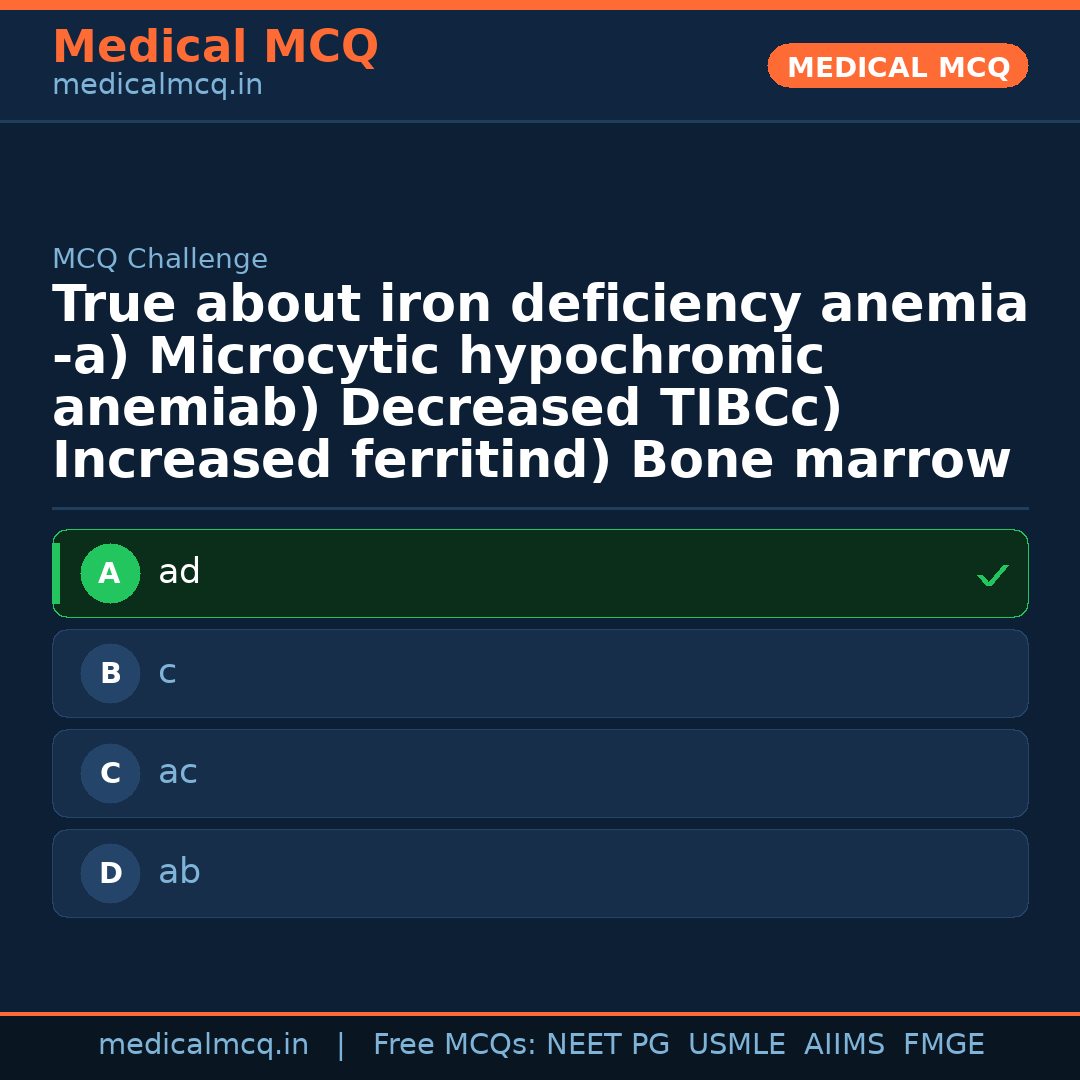Viewport: 1080px width, 1080px height.
Task: Click "Free MCQs:" text in footer
Action: (x=455, y=1045)
